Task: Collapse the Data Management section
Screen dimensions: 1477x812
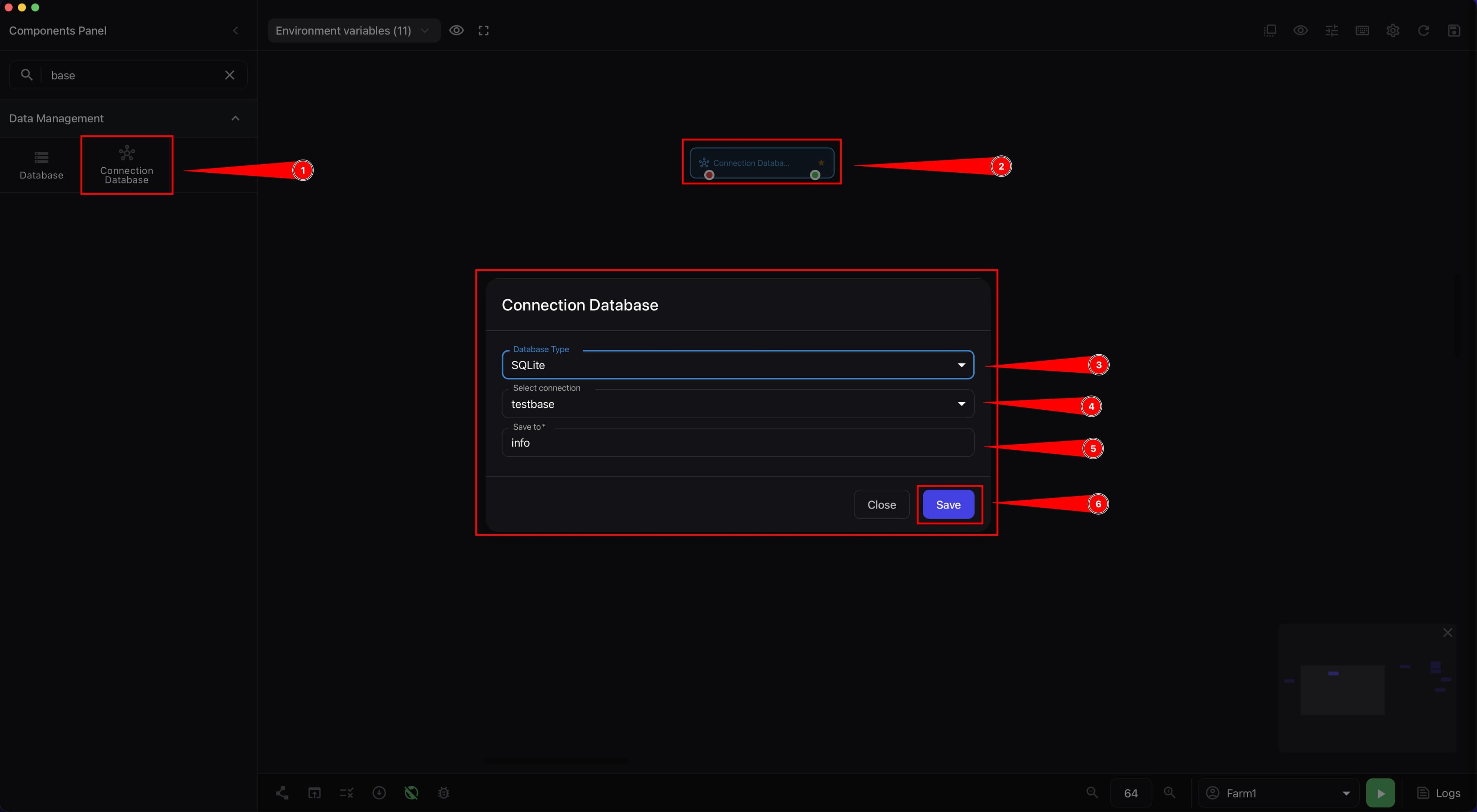Action: coord(235,118)
